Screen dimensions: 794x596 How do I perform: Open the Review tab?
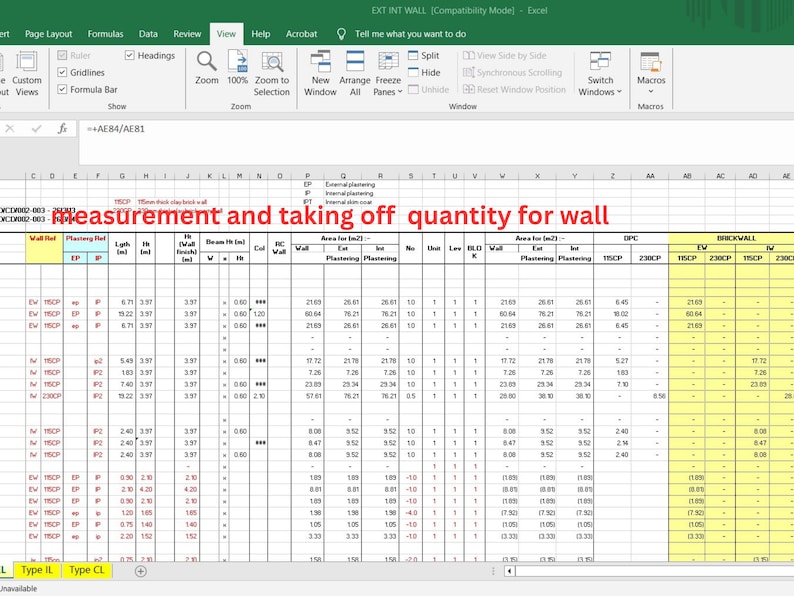coord(187,34)
